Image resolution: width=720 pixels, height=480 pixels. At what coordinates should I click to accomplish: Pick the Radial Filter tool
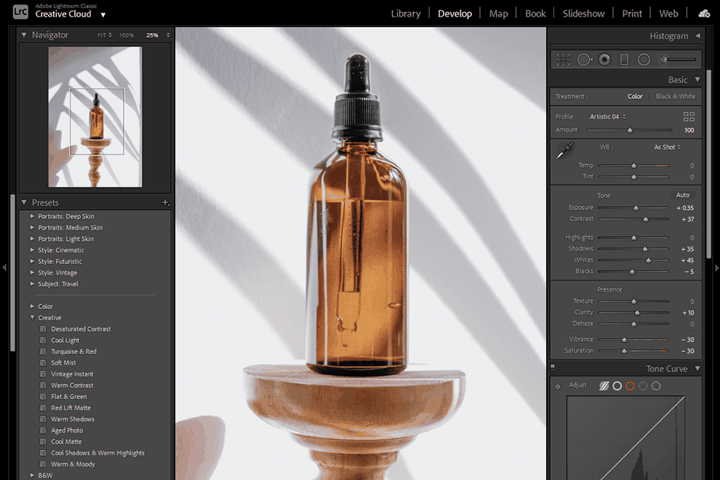click(x=644, y=59)
